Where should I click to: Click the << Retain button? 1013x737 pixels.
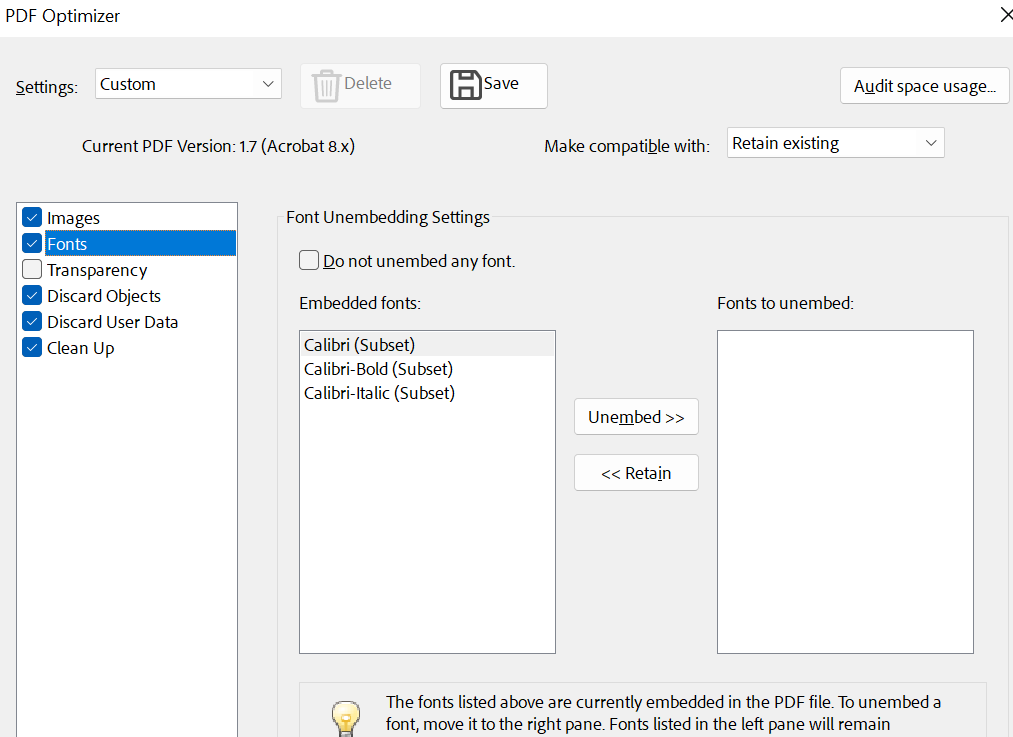point(636,473)
